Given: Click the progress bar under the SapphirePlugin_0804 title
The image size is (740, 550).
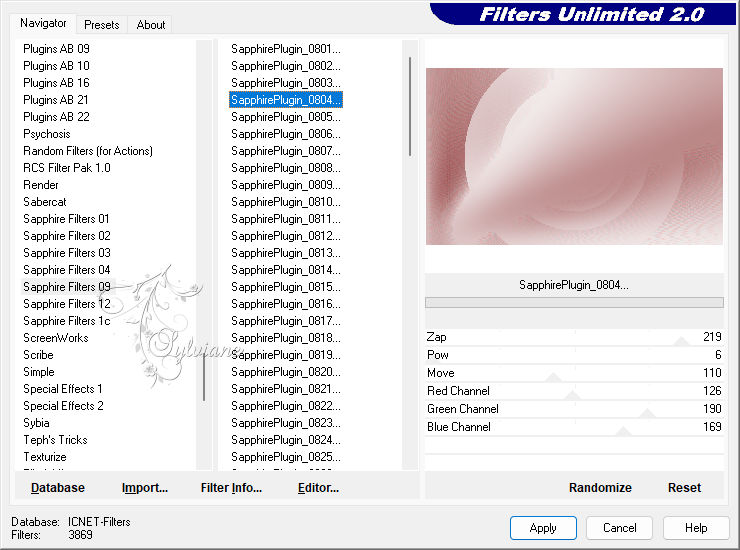Looking at the screenshot, I should point(574,303).
